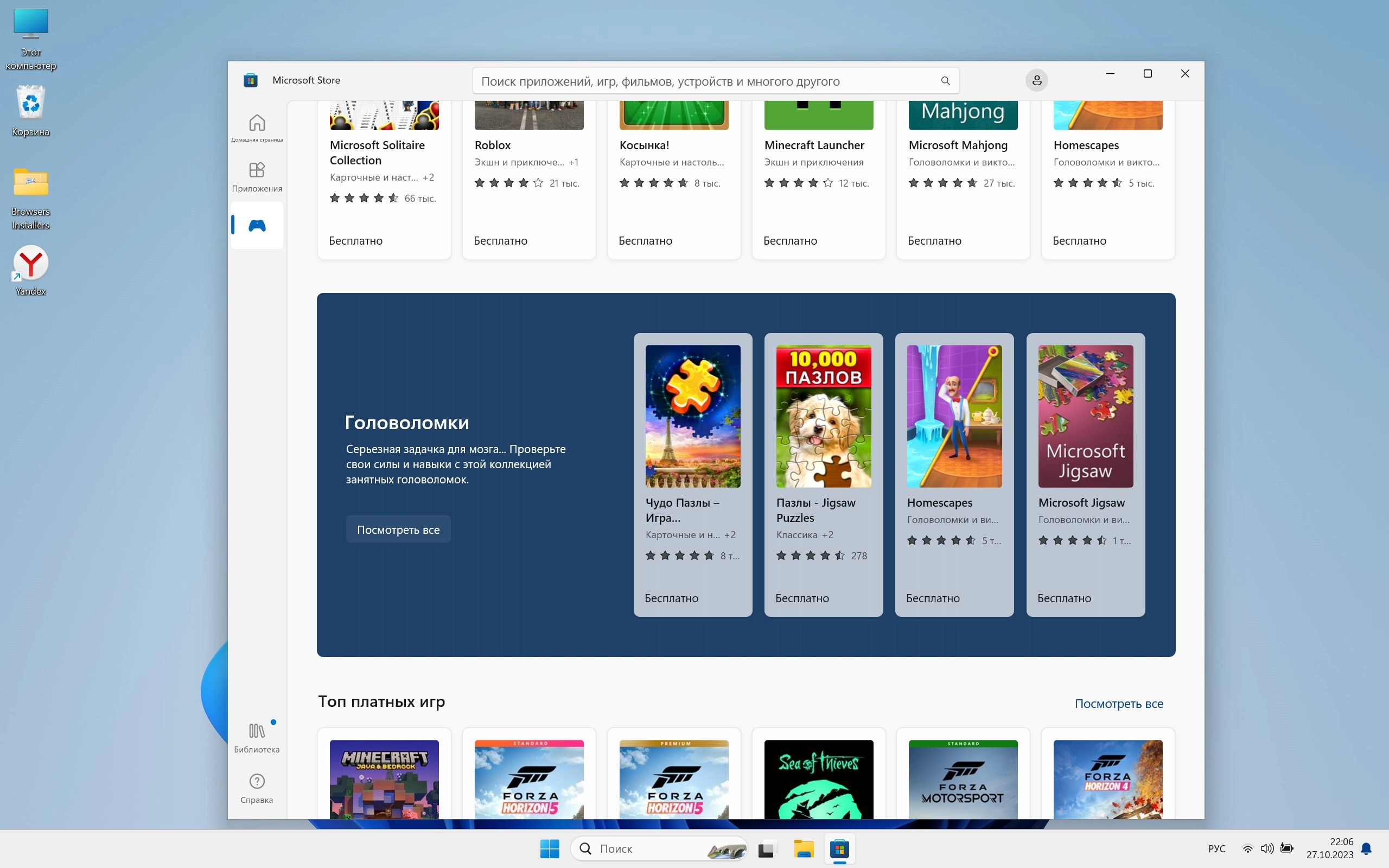This screenshot has width=1389, height=868.
Task: Click the РУС language indicator in the tray
Action: click(1216, 848)
